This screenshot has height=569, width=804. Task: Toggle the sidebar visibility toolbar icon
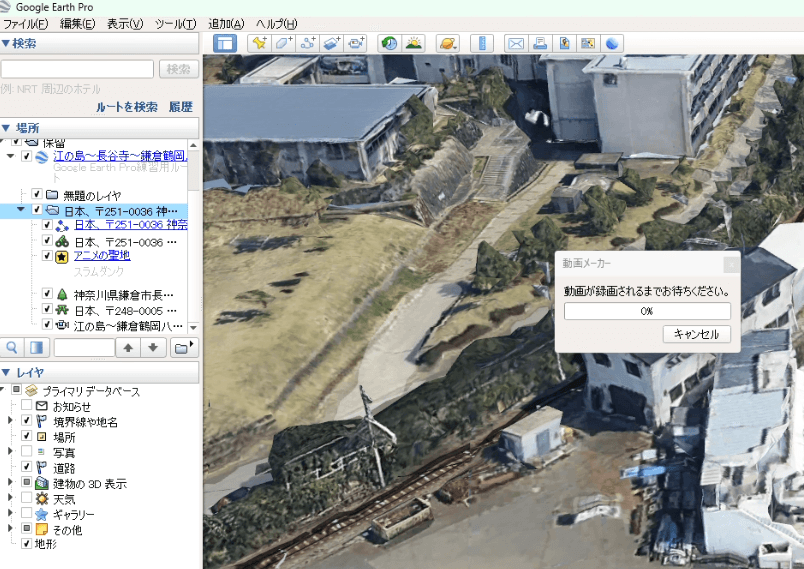click(225, 43)
